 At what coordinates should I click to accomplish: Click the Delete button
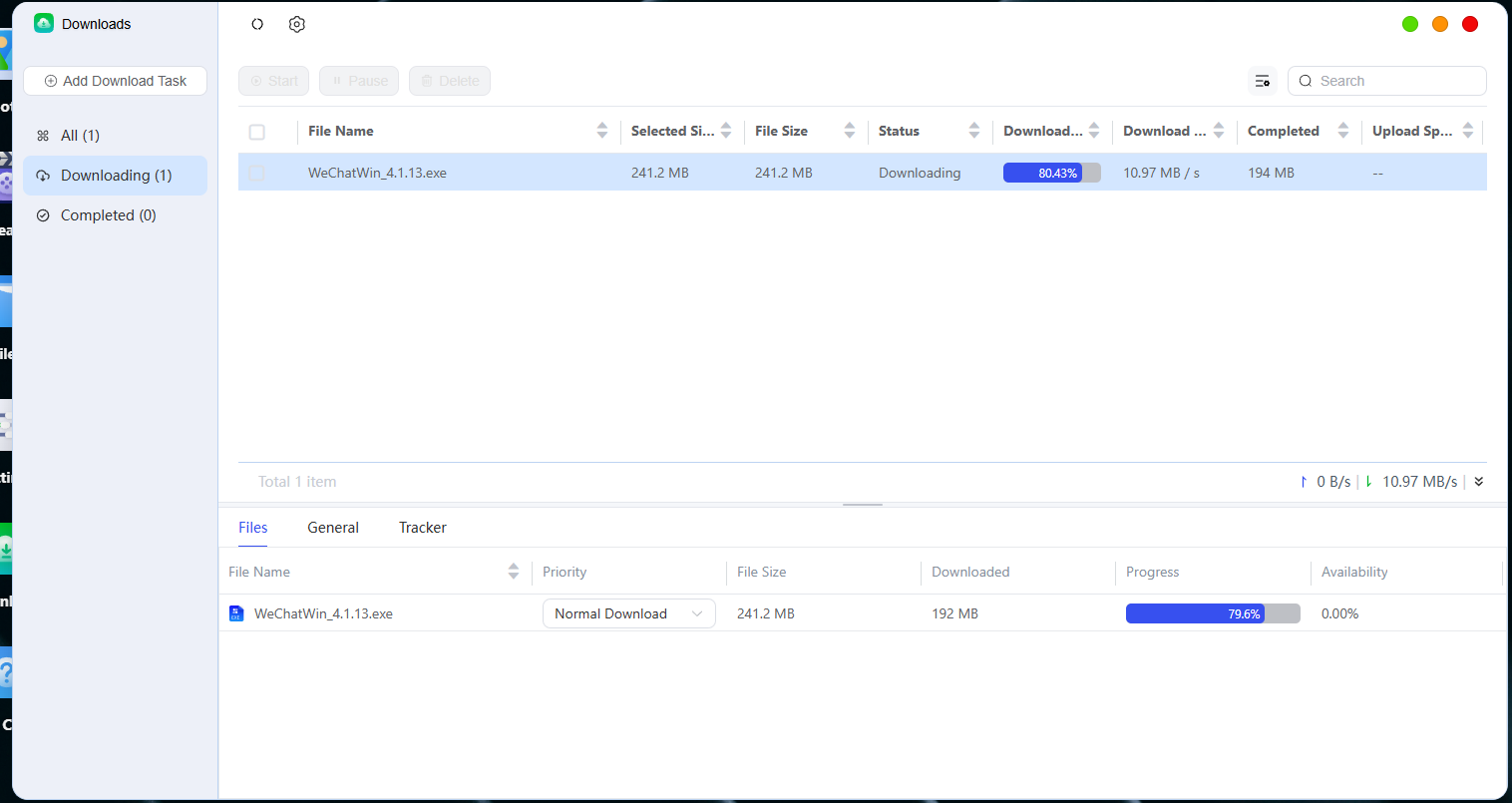pyautogui.click(x=450, y=81)
